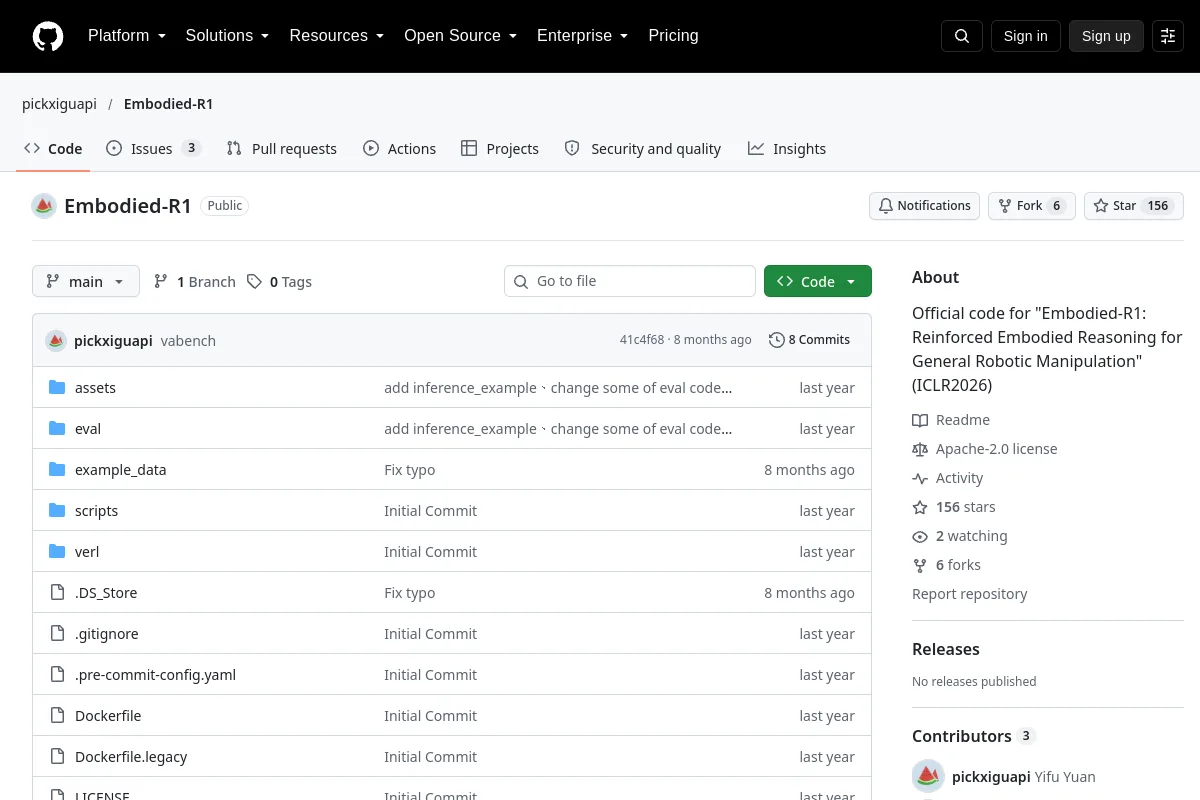Image resolution: width=1200 pixels, height=800 pixels.
Task: Open the 0 Tags link
Action: pos(280,282)
